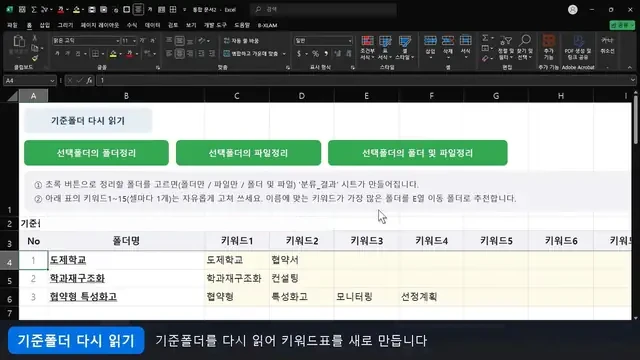Viewport: 640px width, 360px height.
Task: Click Format as Table (표 서식) icon
Action: click(x=385, y=41)
